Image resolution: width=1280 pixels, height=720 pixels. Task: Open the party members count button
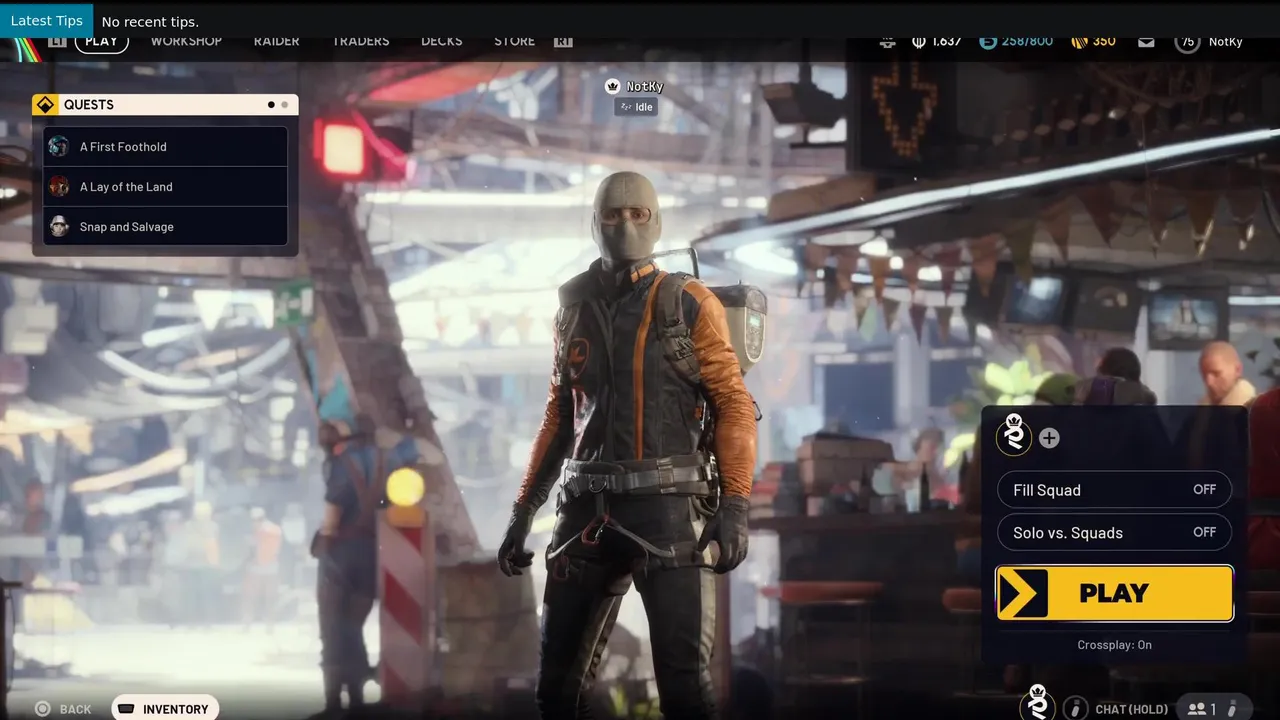(1213, 708)
